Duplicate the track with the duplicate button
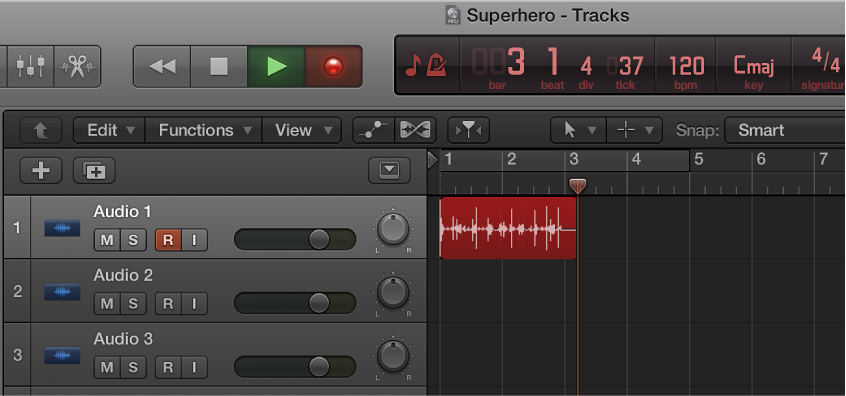 click(94, 171)
